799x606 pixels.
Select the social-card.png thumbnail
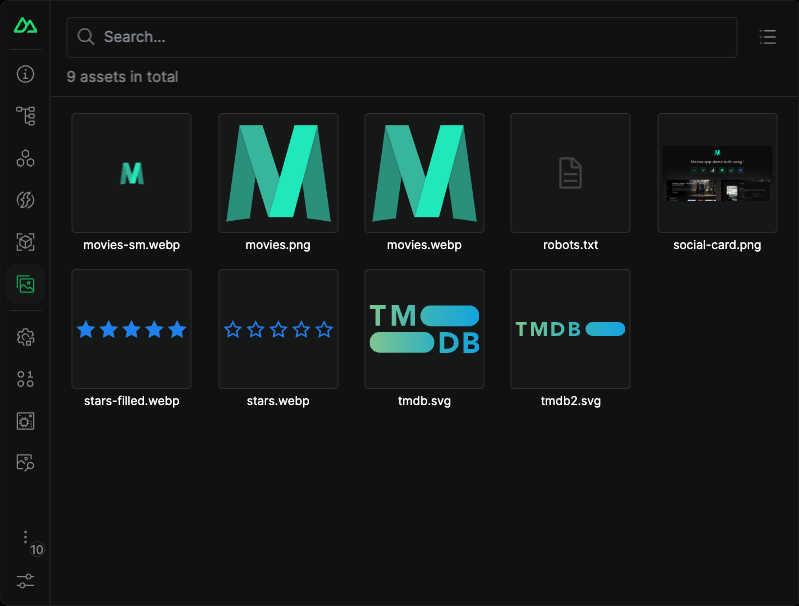click(717, 173)
